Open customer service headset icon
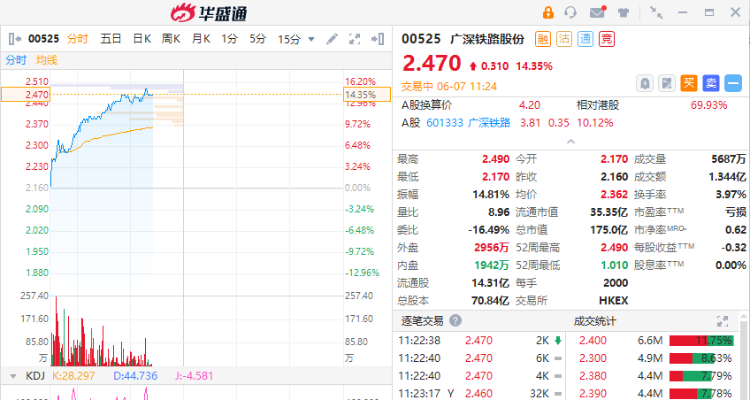750x400 pixels. tap(570, 12)
